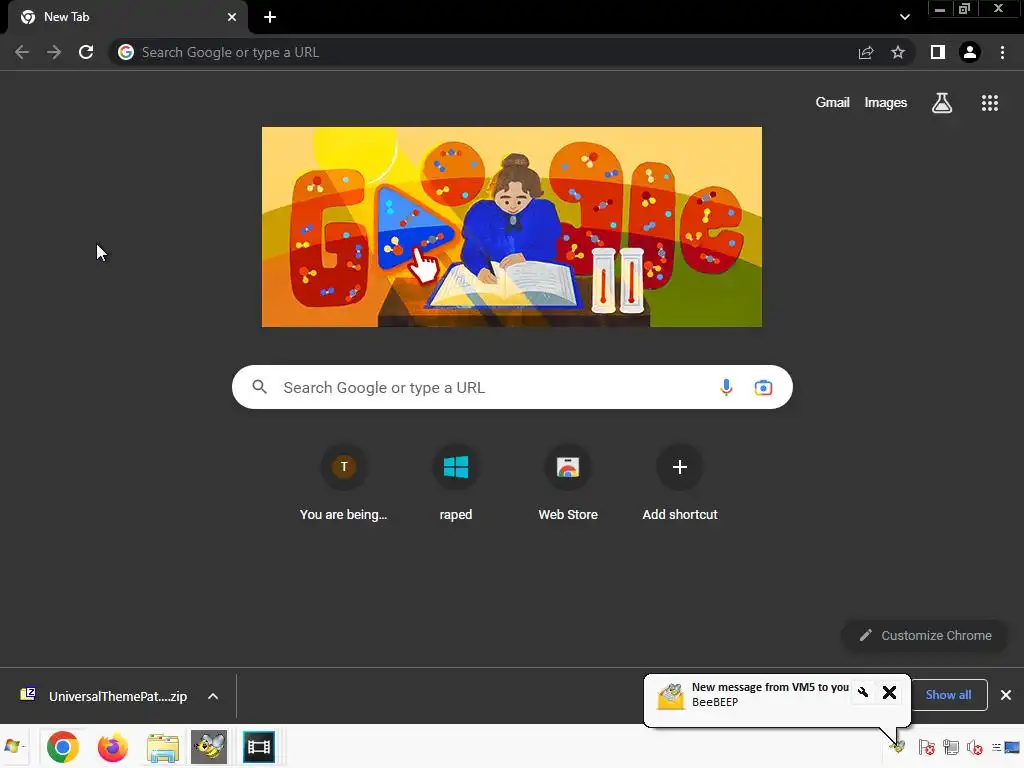Image resolution: width=1024 pixels, height=768 pixels.
Task: Open the Chrome three-dot menu
Action: 1002,52
